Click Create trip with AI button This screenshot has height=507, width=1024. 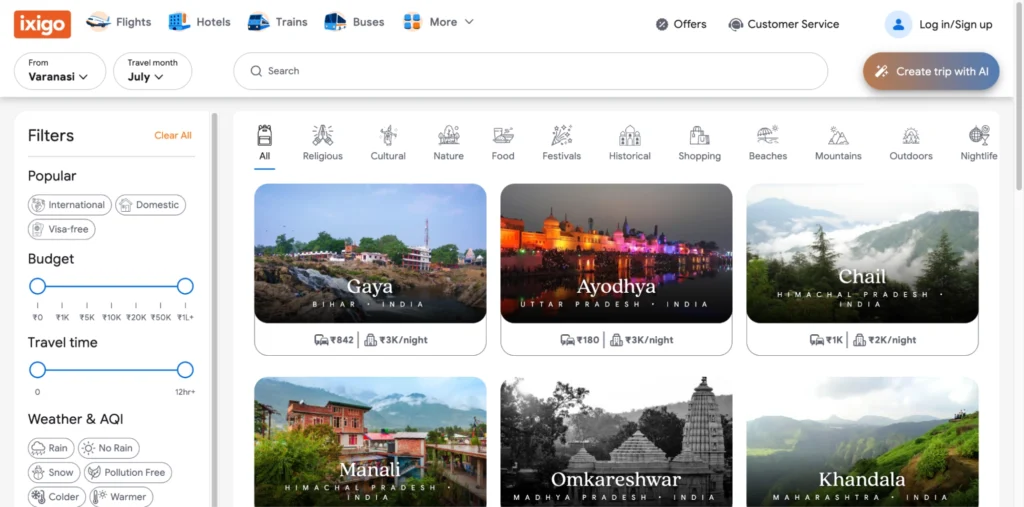click(x=931, y=71)
